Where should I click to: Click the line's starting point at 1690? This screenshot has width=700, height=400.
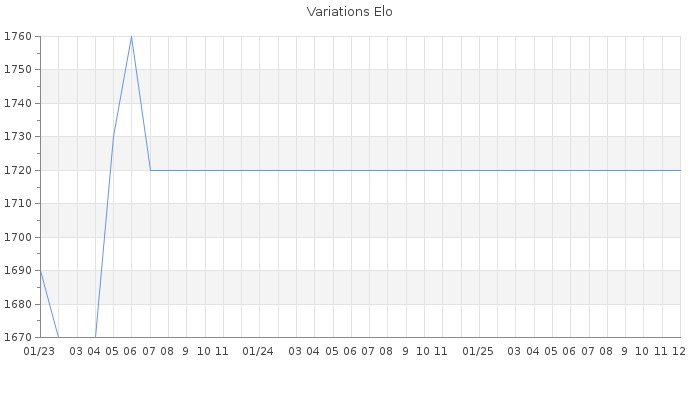coord(40,271)
